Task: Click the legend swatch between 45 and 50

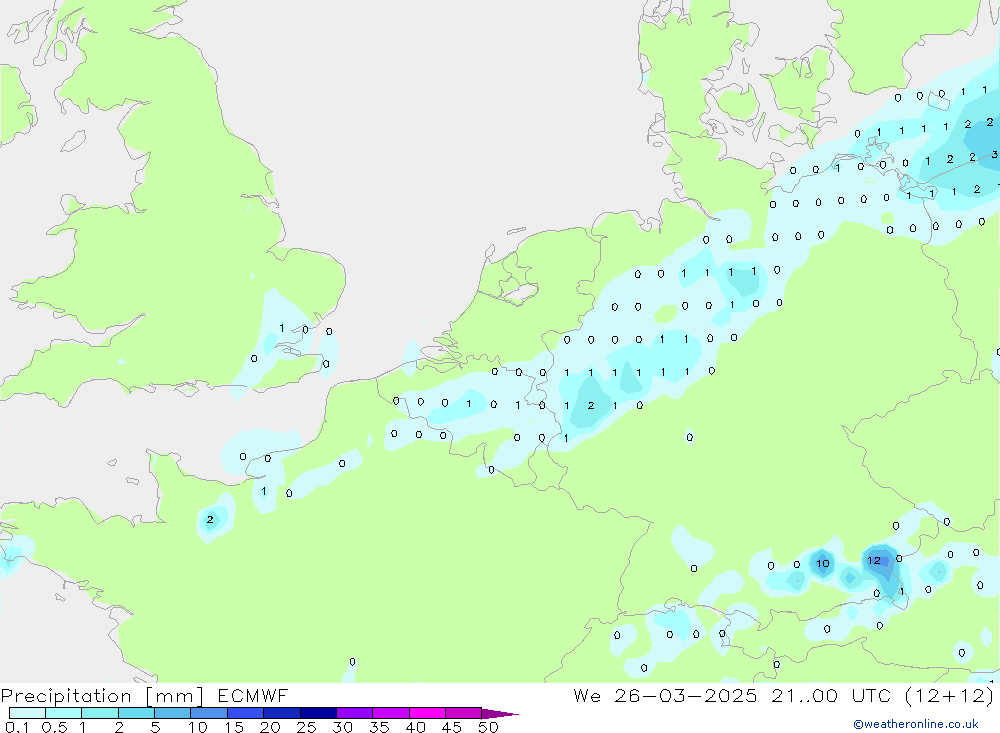Action: [x=464, y=713]
